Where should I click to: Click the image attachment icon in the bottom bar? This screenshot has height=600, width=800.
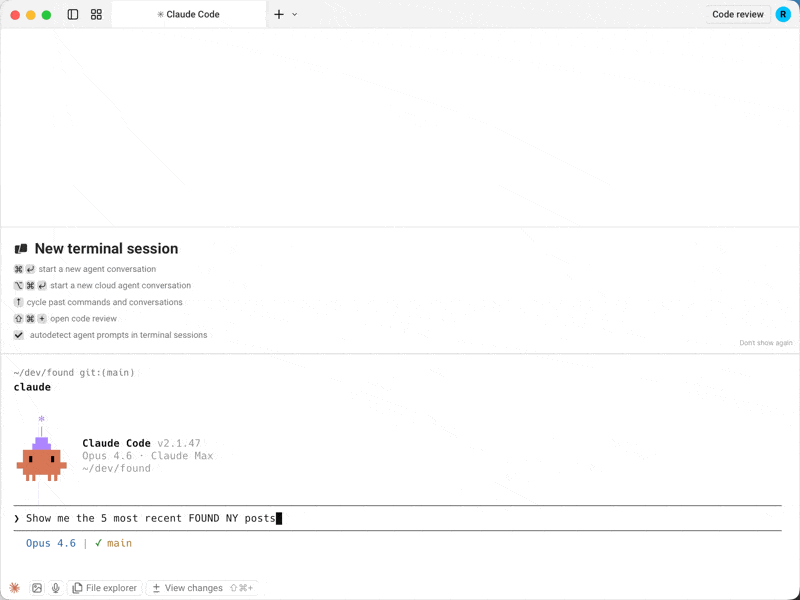[37, 588]
